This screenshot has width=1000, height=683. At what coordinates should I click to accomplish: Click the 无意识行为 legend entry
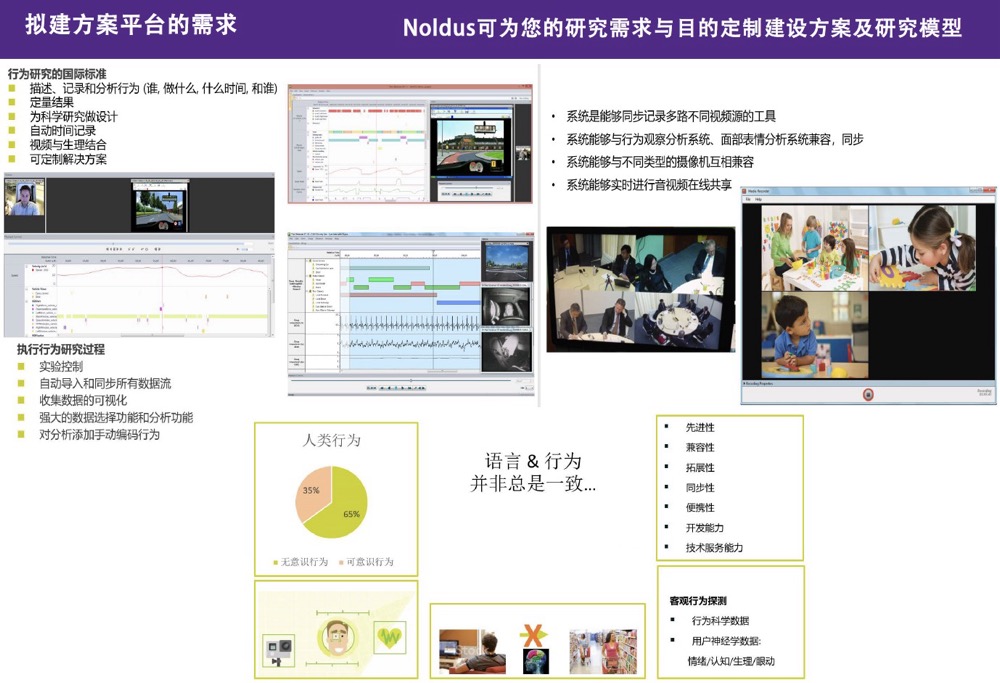[300, 562]
